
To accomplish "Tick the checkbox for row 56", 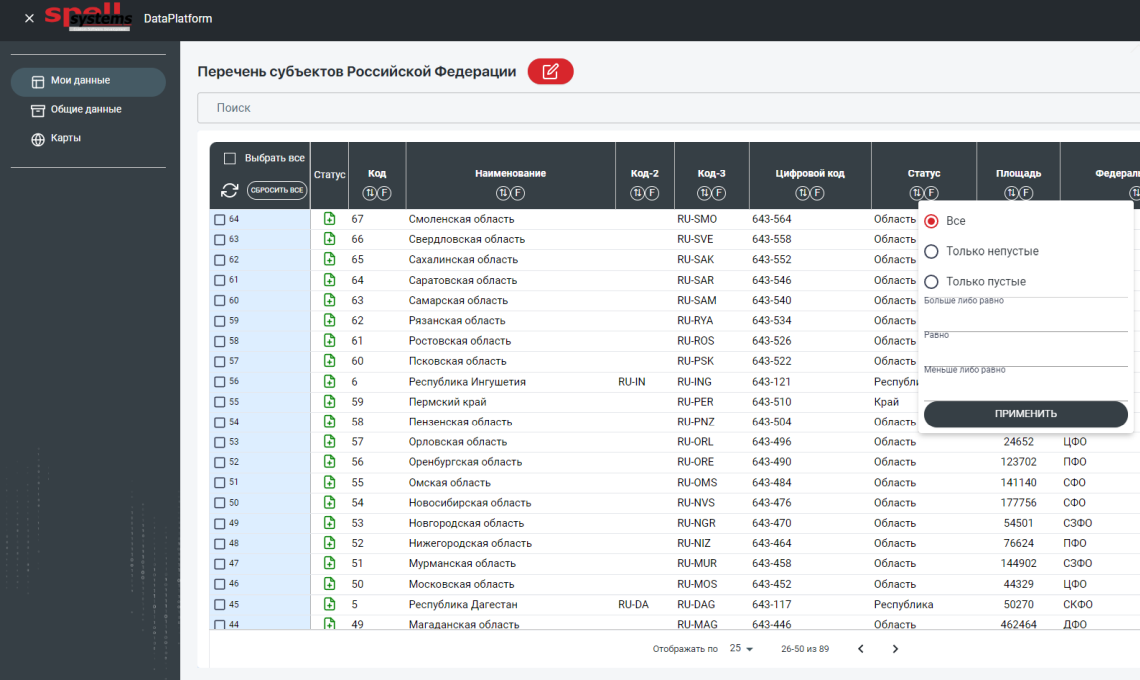I will 220,382.
